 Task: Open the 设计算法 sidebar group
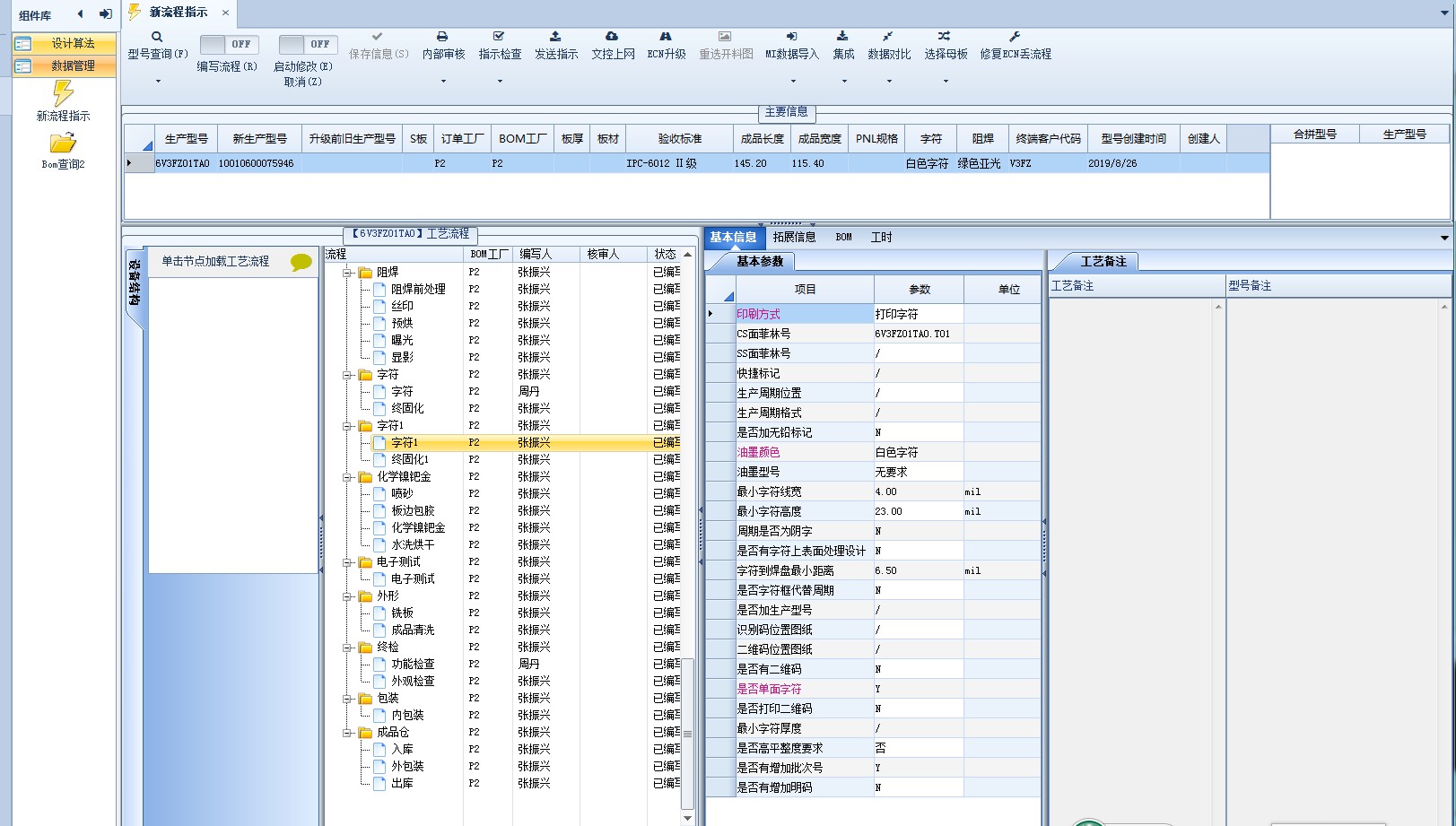click(x=64, y=44)
